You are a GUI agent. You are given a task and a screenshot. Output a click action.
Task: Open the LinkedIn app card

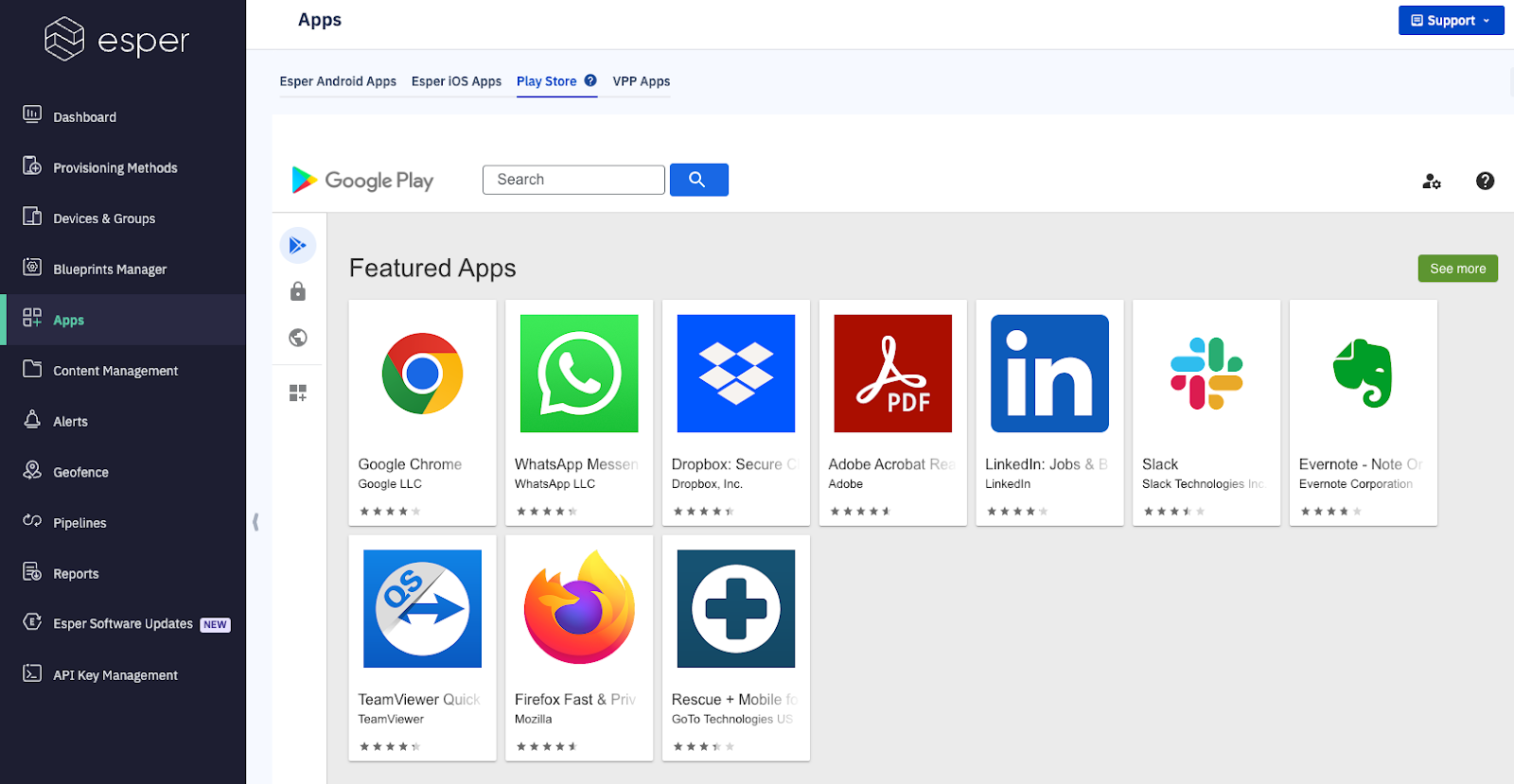tap(1049, 412)
